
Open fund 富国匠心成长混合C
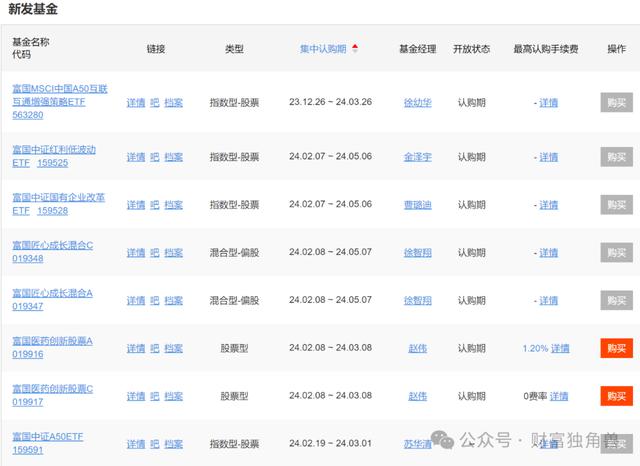(x=53, y=245)
